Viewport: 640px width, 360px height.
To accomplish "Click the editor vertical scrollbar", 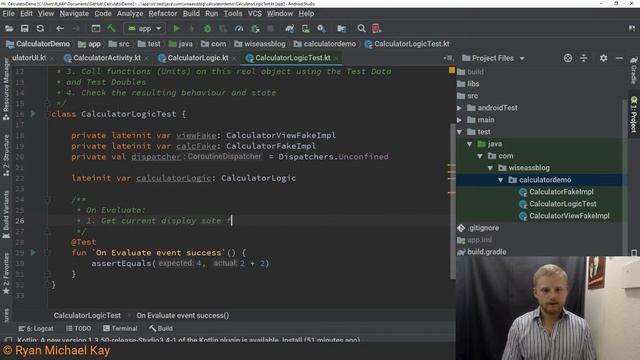I will (x=452, y=202).
